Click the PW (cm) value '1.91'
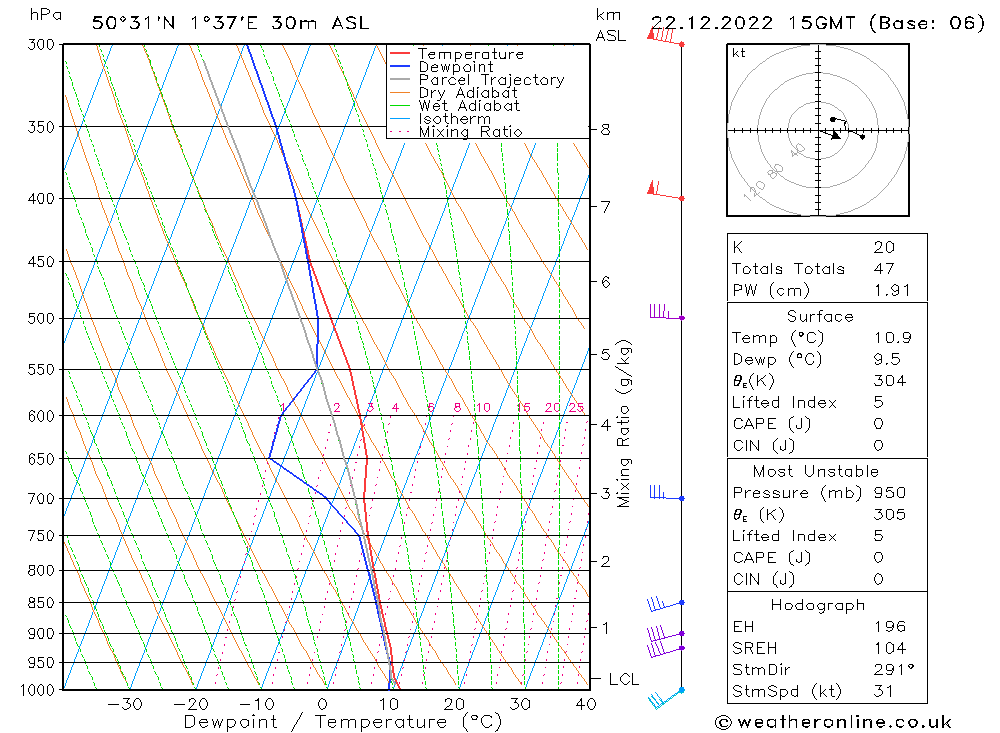 (892, 291)
